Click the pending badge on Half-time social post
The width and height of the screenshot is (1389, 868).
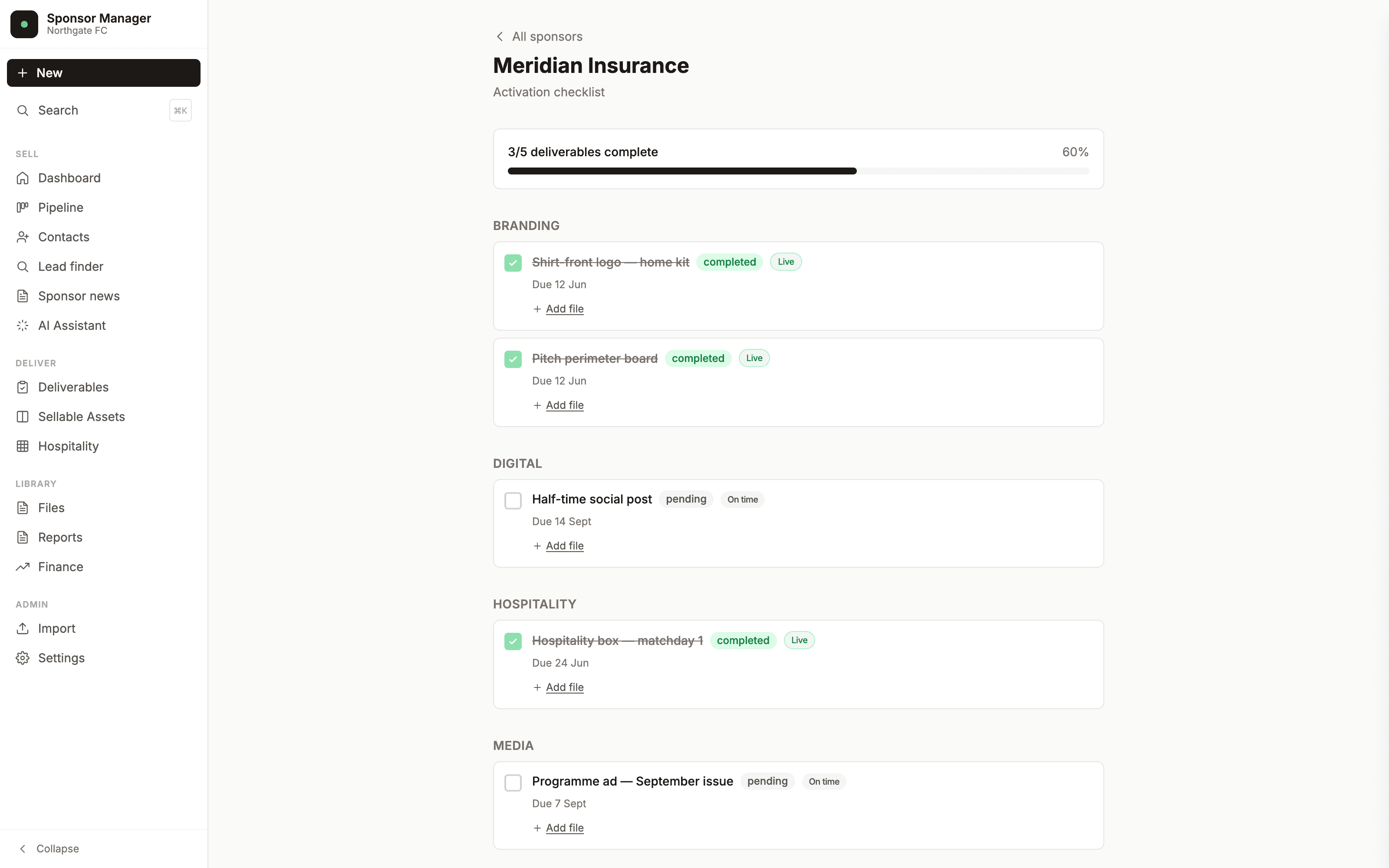click(x=686, y=500)
